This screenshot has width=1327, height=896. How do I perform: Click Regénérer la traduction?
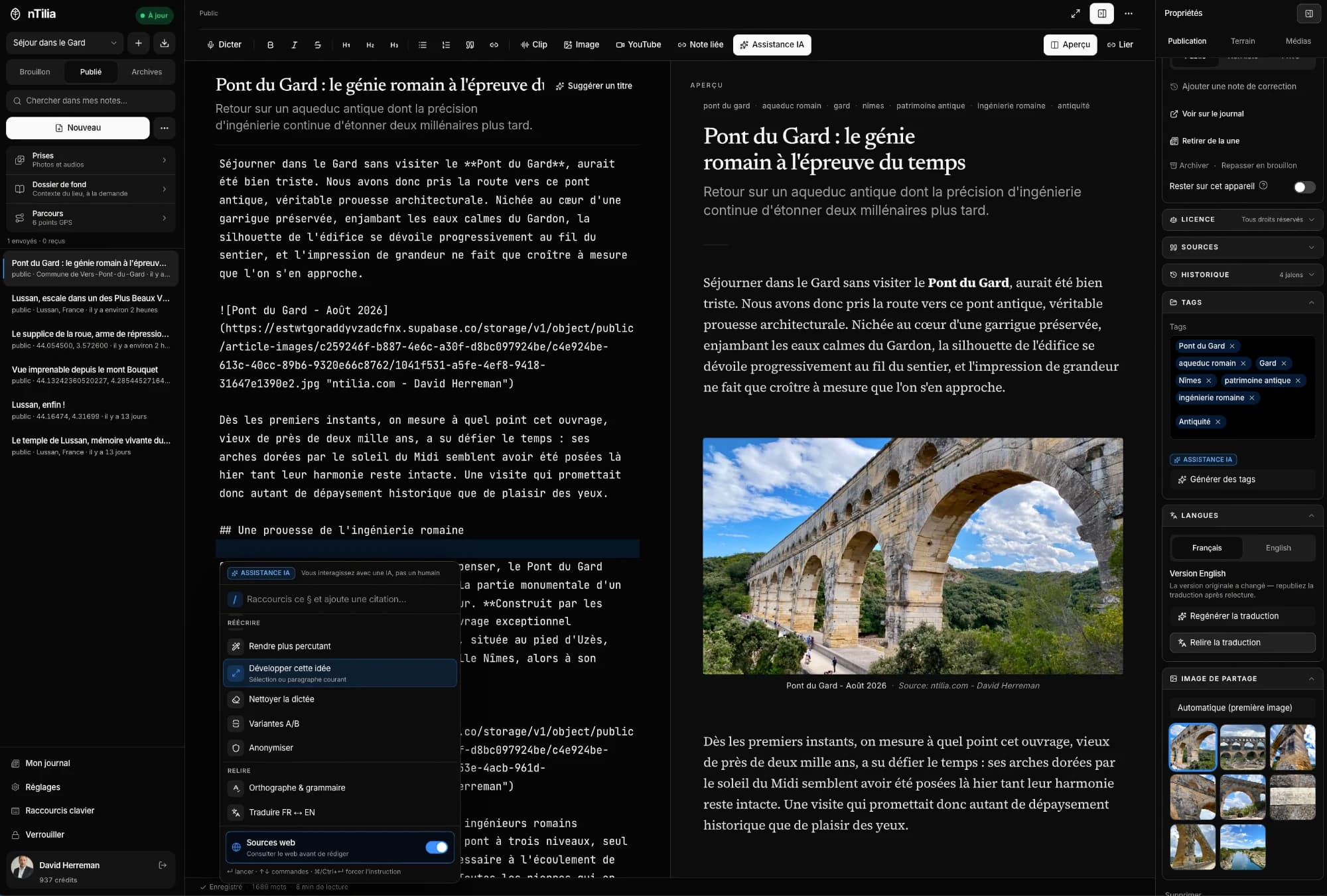click(x=1242, y=616)
